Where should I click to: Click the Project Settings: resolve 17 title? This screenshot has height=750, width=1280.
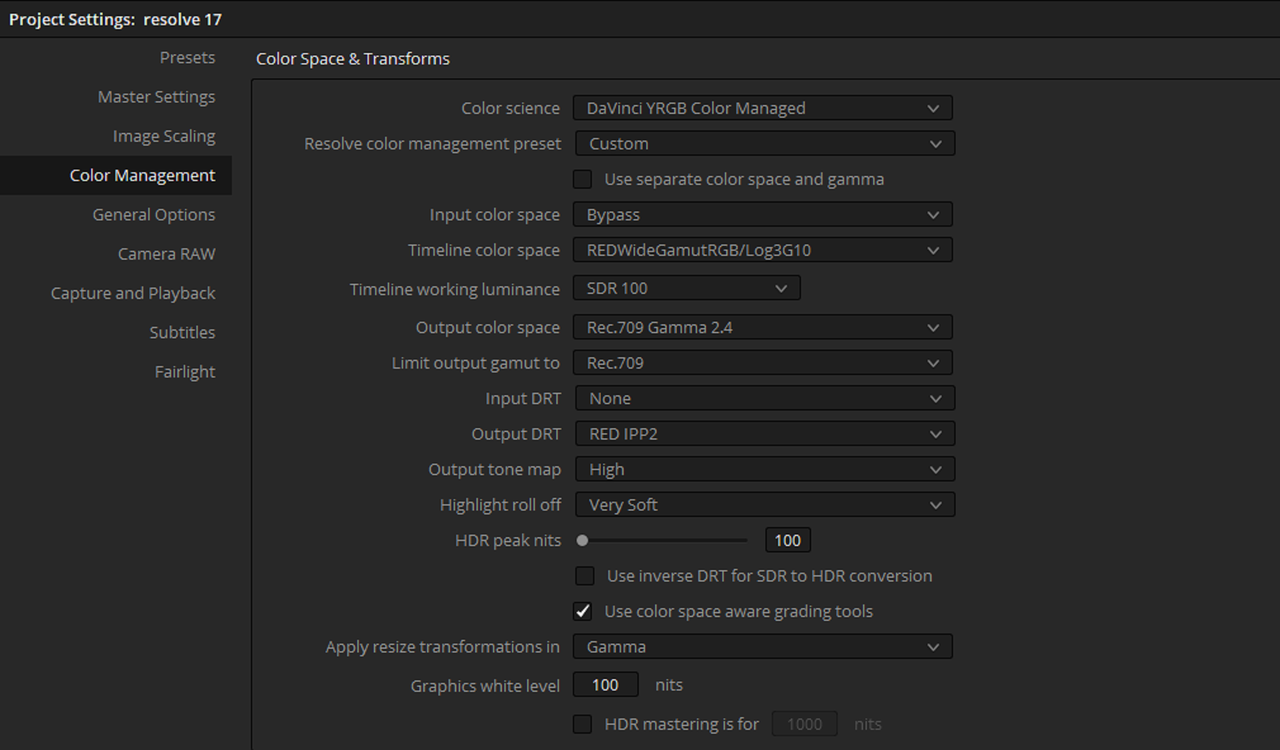click(x=115, y=19)
